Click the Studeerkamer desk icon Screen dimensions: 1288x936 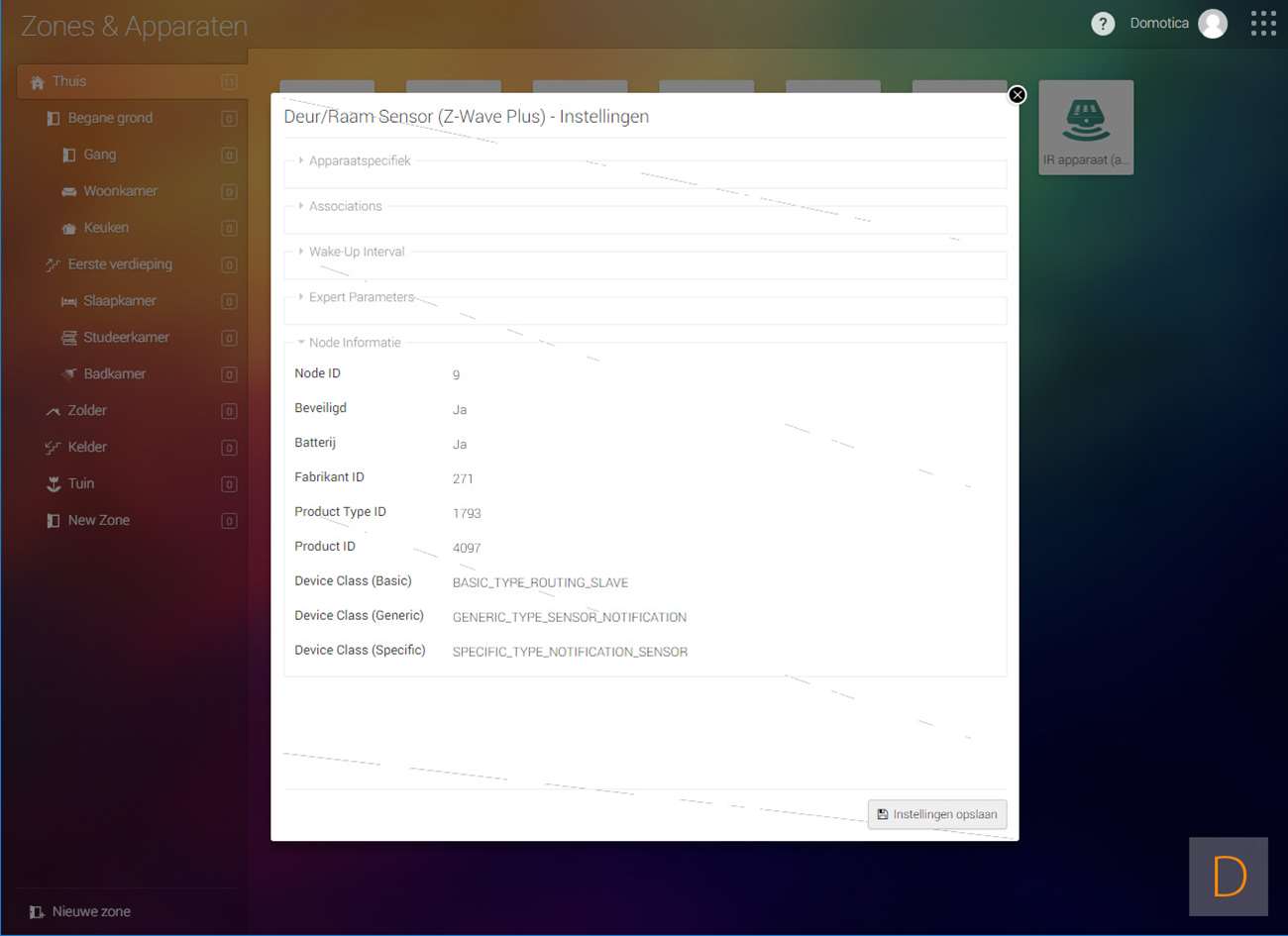point(68,338)
